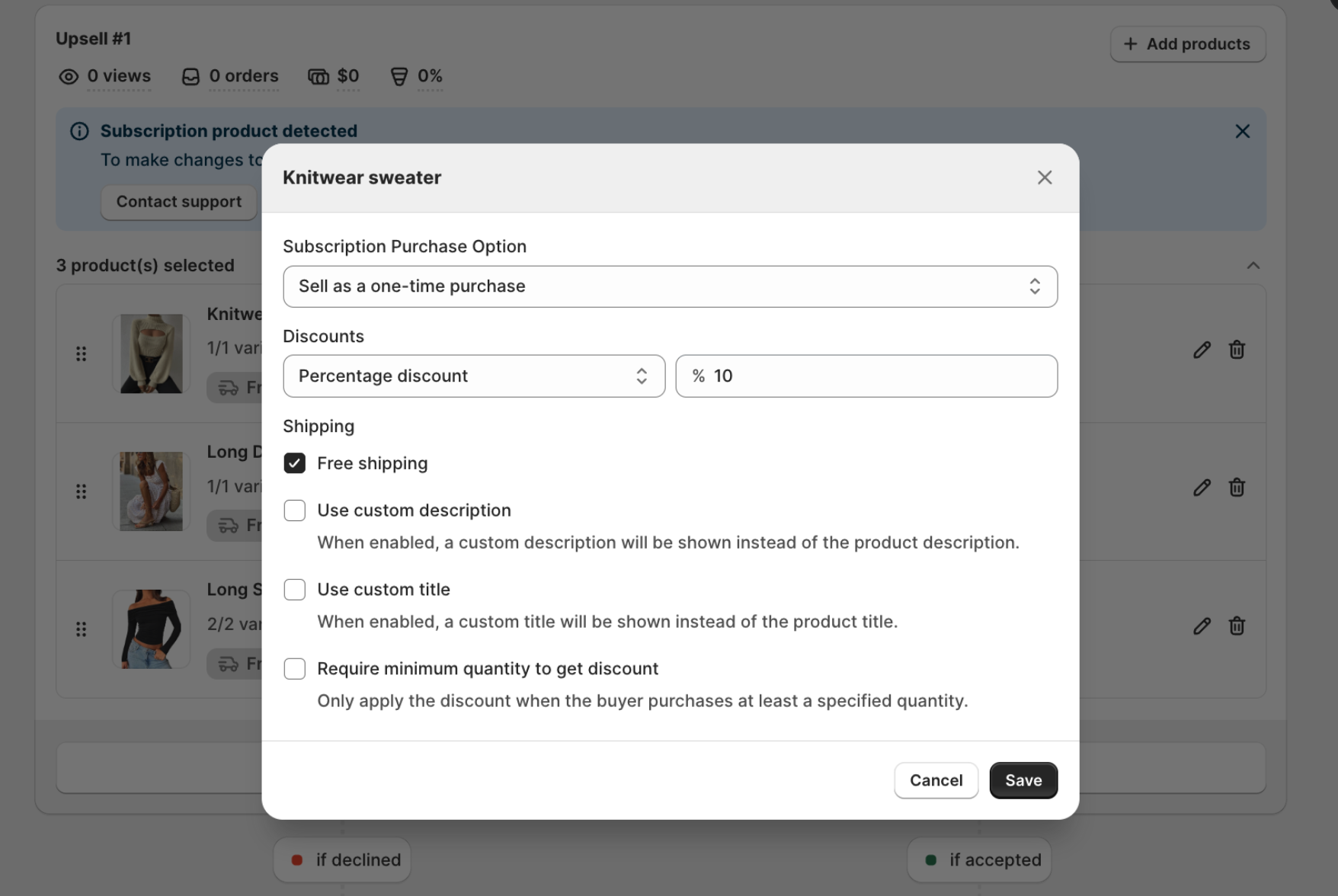Click pencil icon for the white dress product
Image resolution: width=1338 pixels, height=896 pixels.
[x=1202, y=488]
